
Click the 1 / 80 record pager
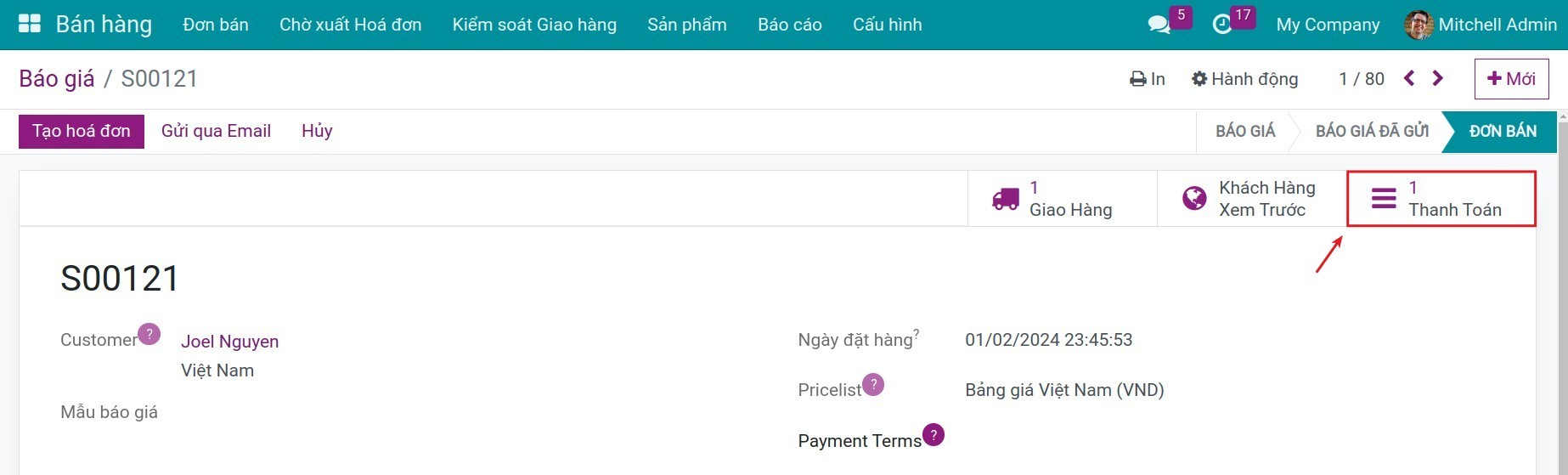click(1362, 79)
